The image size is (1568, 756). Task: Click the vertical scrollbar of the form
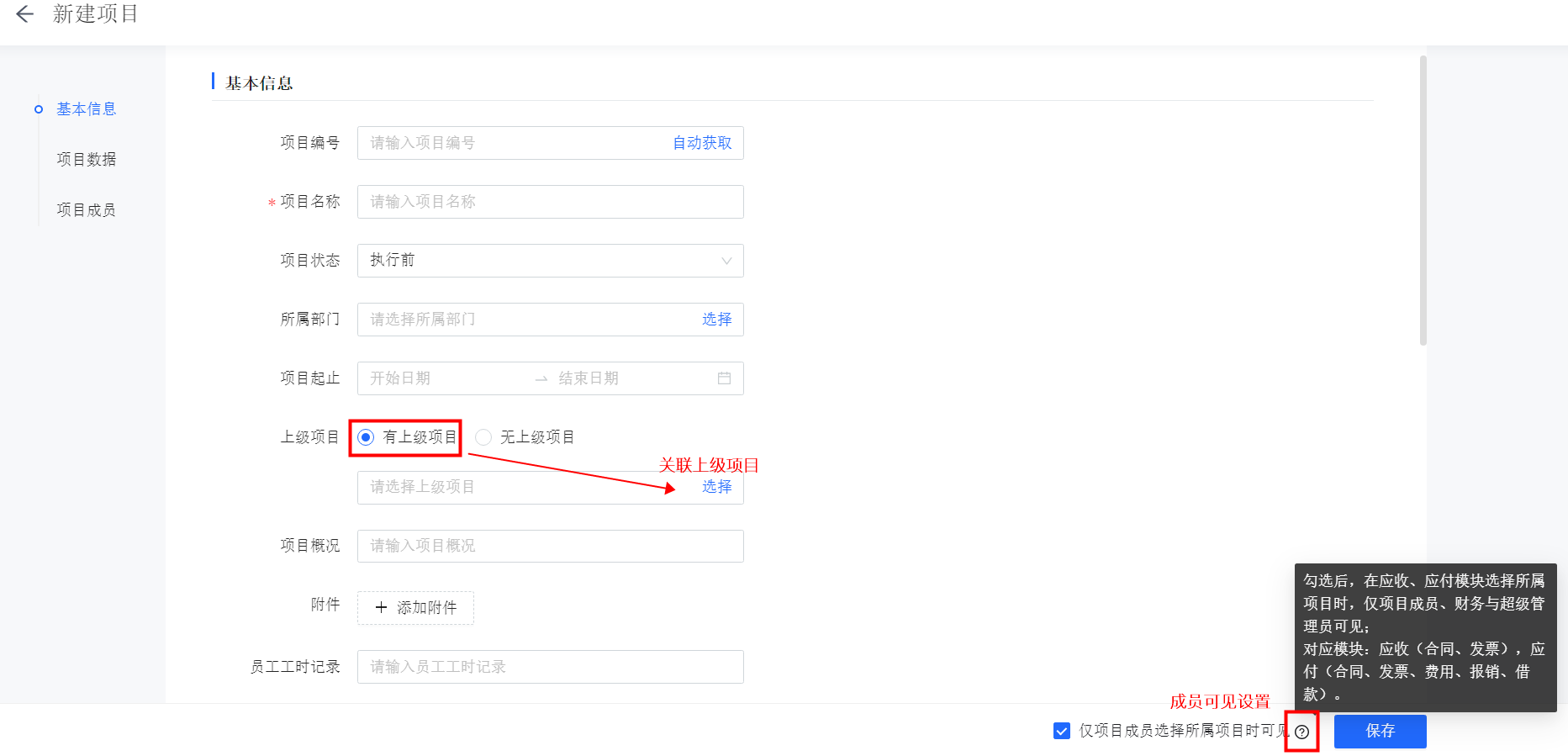(x=1423, y=200)
